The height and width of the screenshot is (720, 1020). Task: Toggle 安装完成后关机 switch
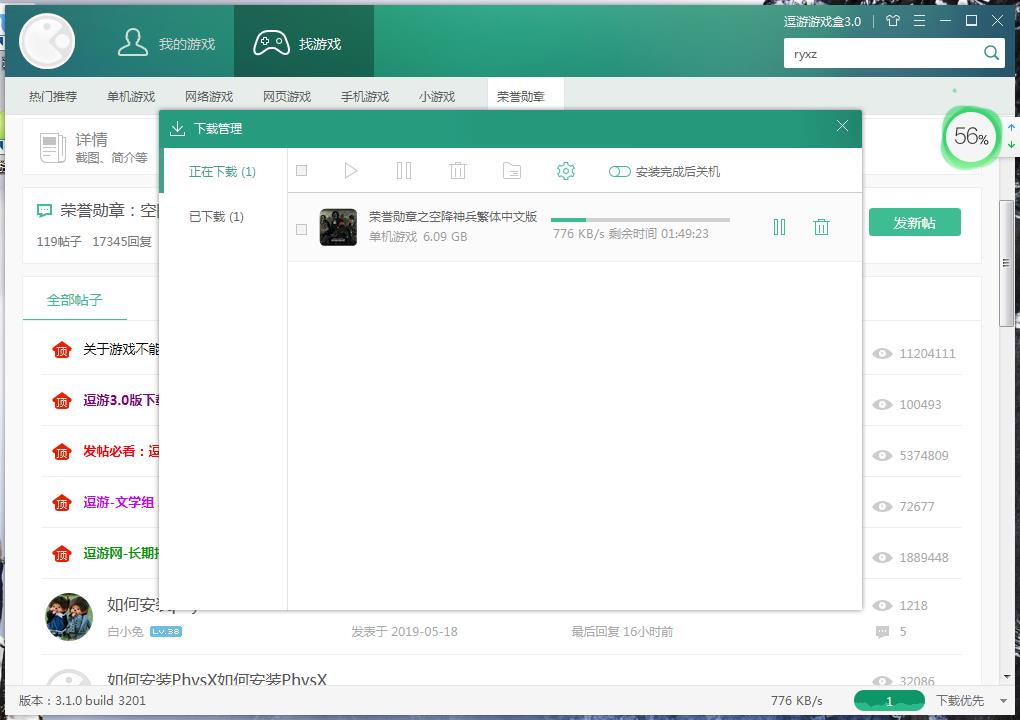[619, 171]
